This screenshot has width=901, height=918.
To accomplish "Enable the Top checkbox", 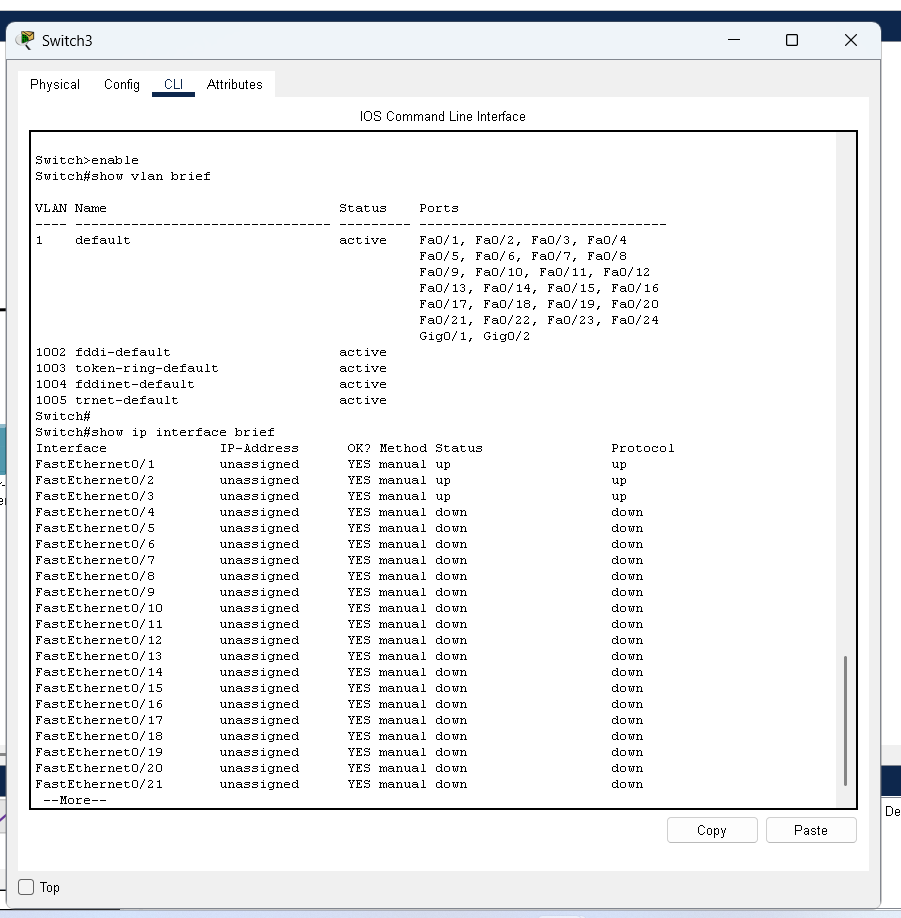I will pyautogui.click(x=27, y=887).
